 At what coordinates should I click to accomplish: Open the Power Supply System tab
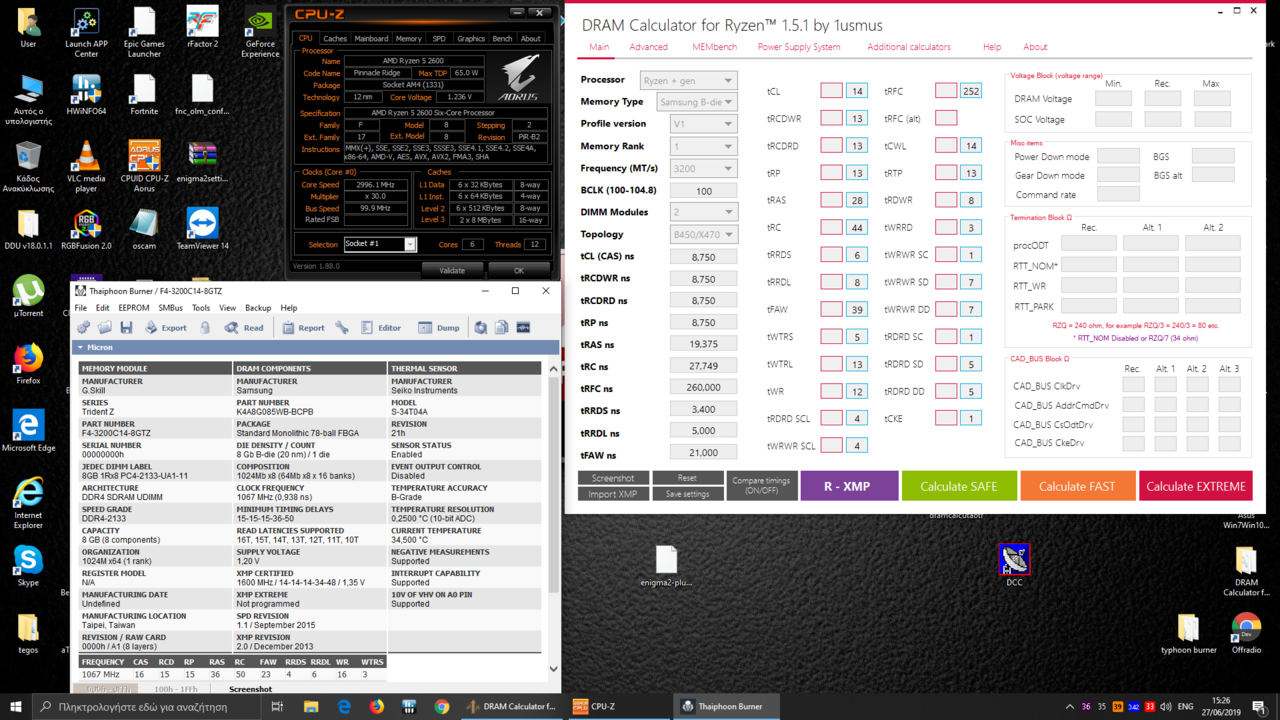point(798,47)
